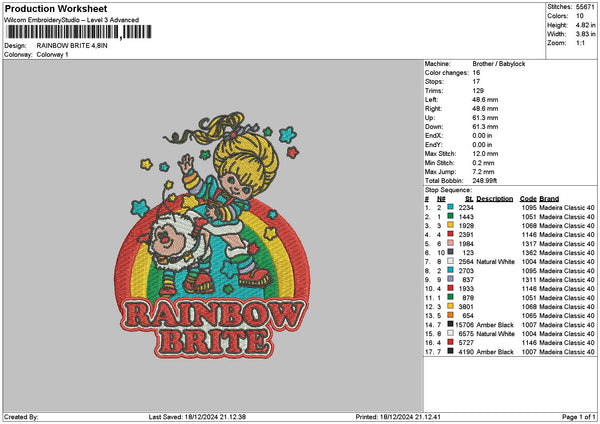Click the red swatch in stop 16 (5727 stitches)
The width and height of the screenshot is (600, 424).
coord(450,342)
